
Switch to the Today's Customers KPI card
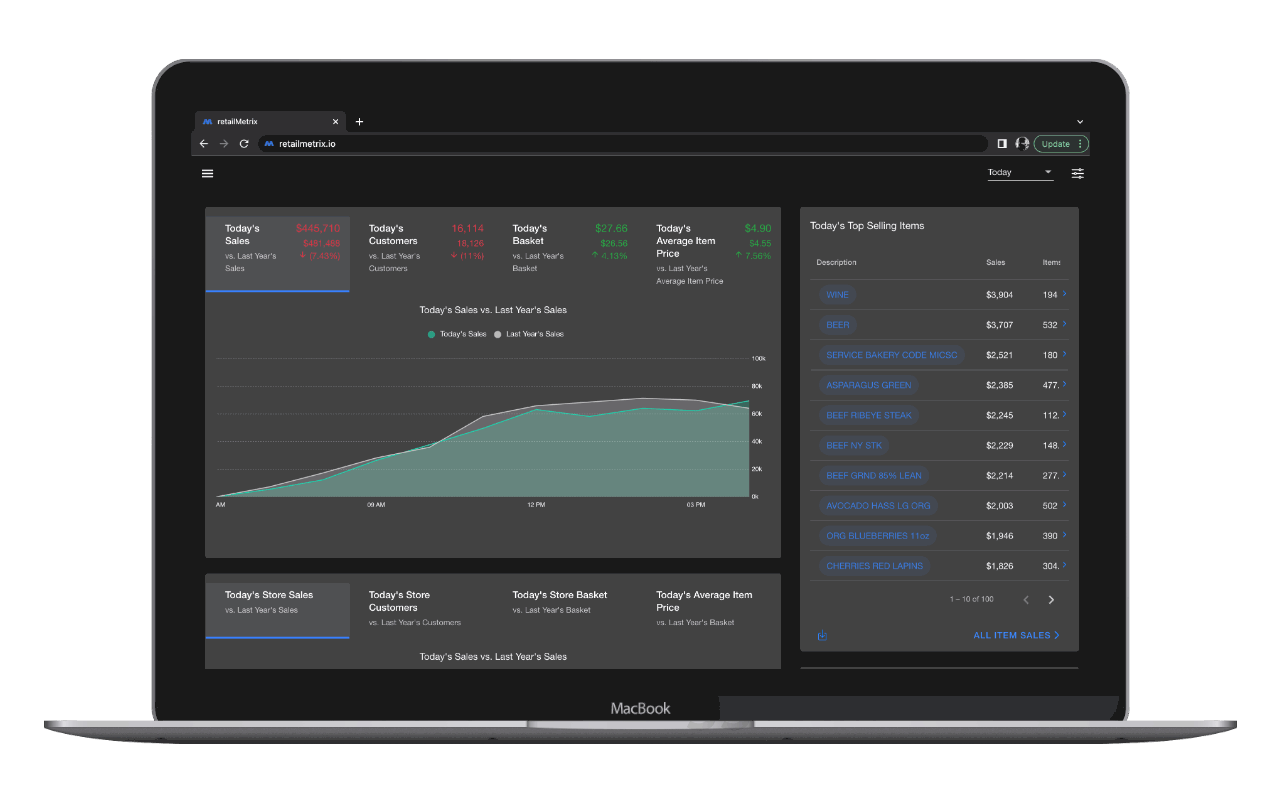[x=420, y=250]
